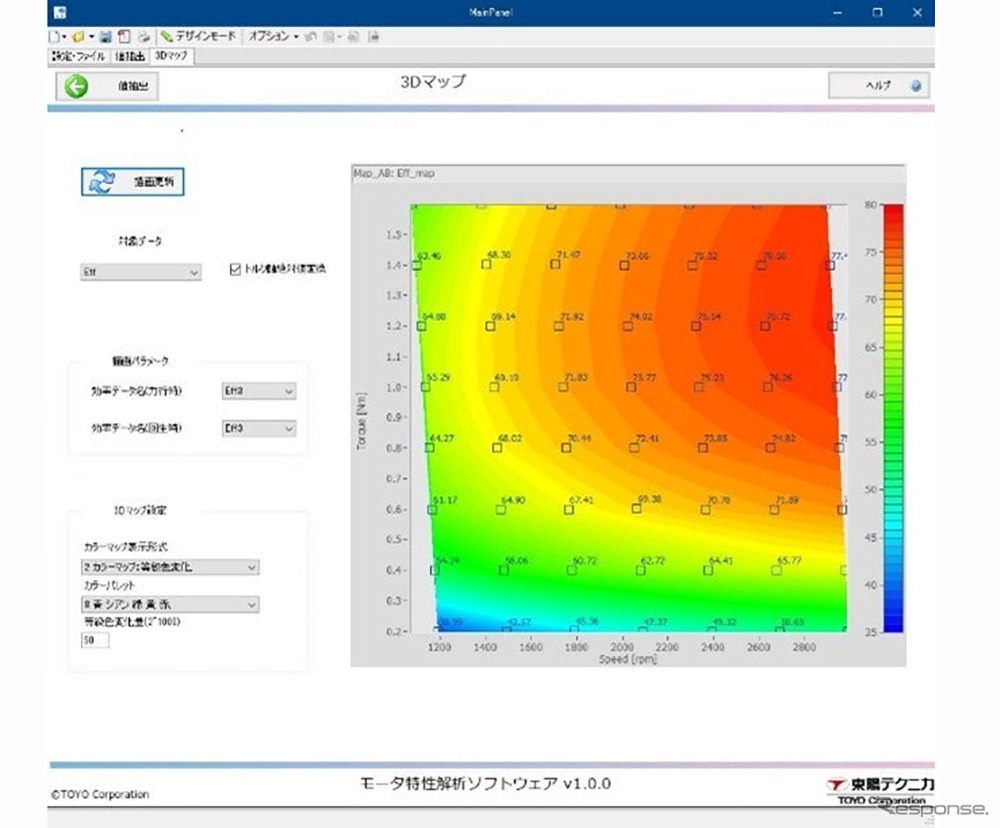Open the カラーマップ表示形式 dropdown
This screenshot has width=1000, height=828.
click(x=170, y=567)
